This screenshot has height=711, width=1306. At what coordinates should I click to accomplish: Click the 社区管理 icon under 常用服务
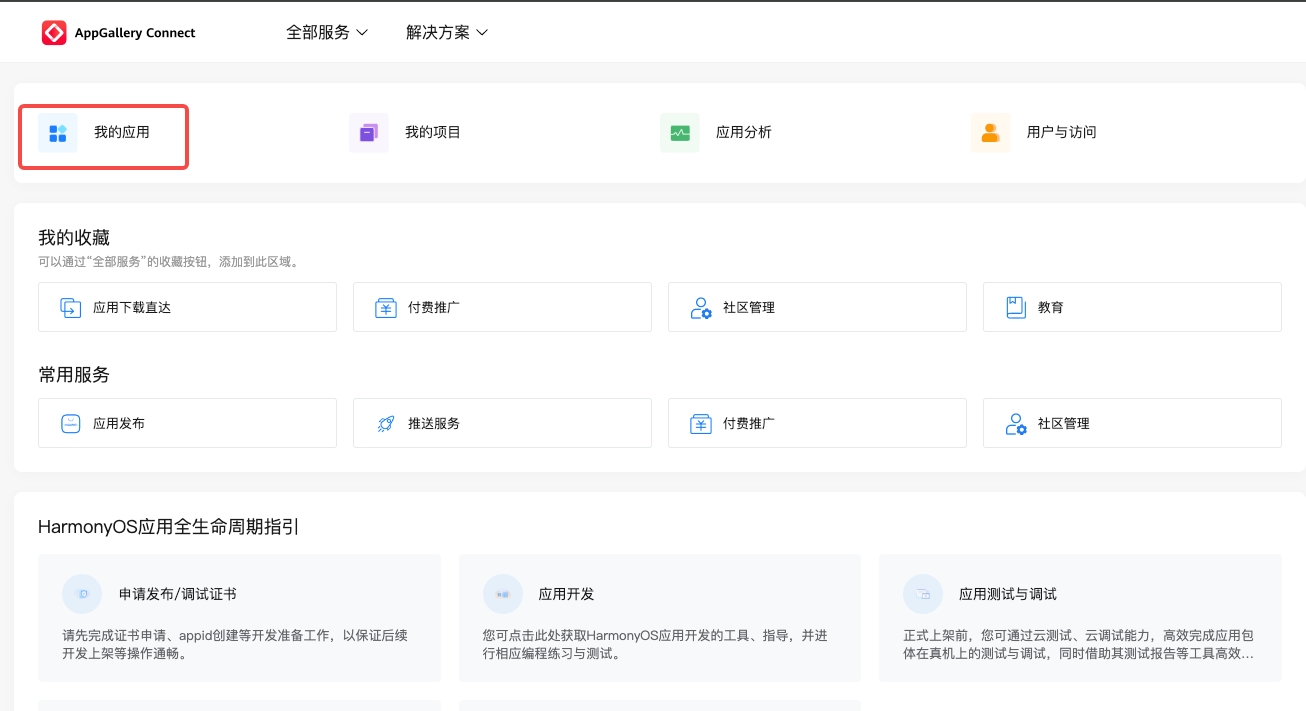point(1016,423)
